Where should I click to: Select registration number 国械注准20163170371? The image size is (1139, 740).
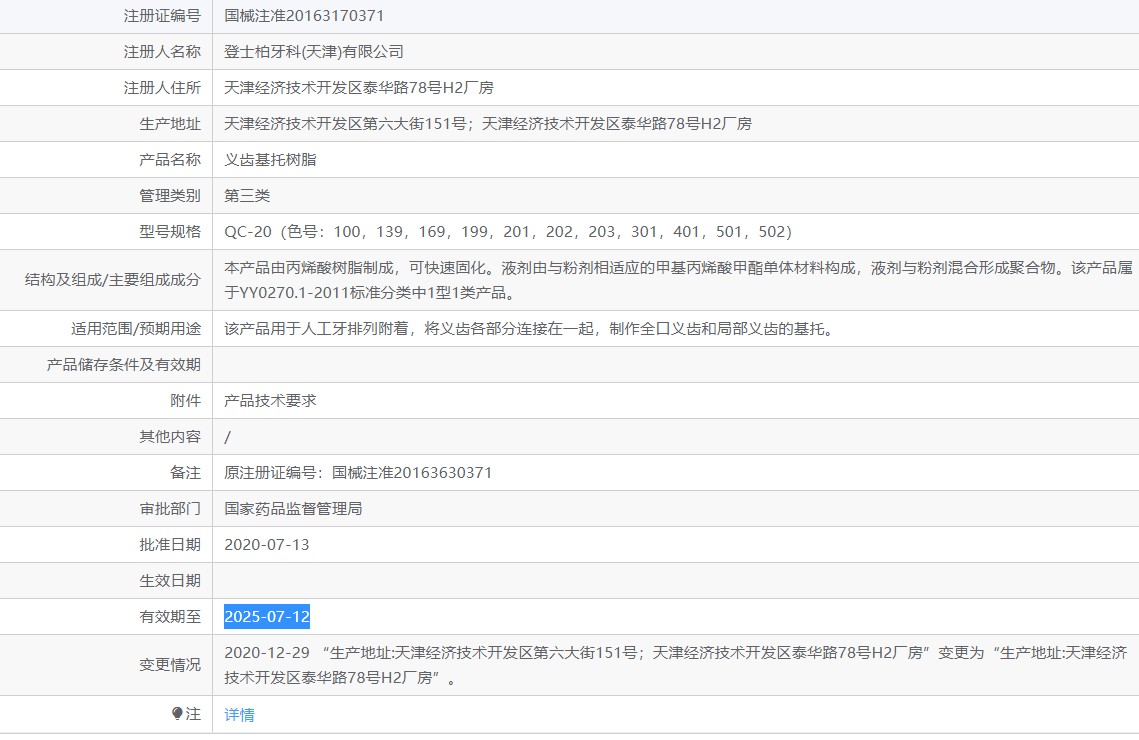coord(304,15)
